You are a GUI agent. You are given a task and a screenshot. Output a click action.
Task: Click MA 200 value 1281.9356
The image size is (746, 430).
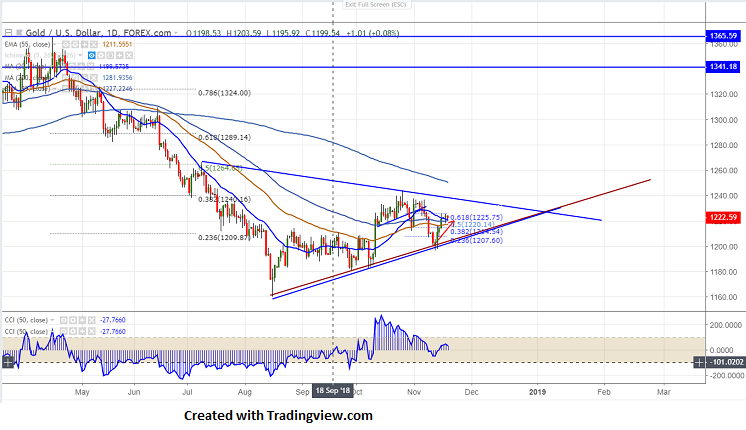(x=117, y=78)
